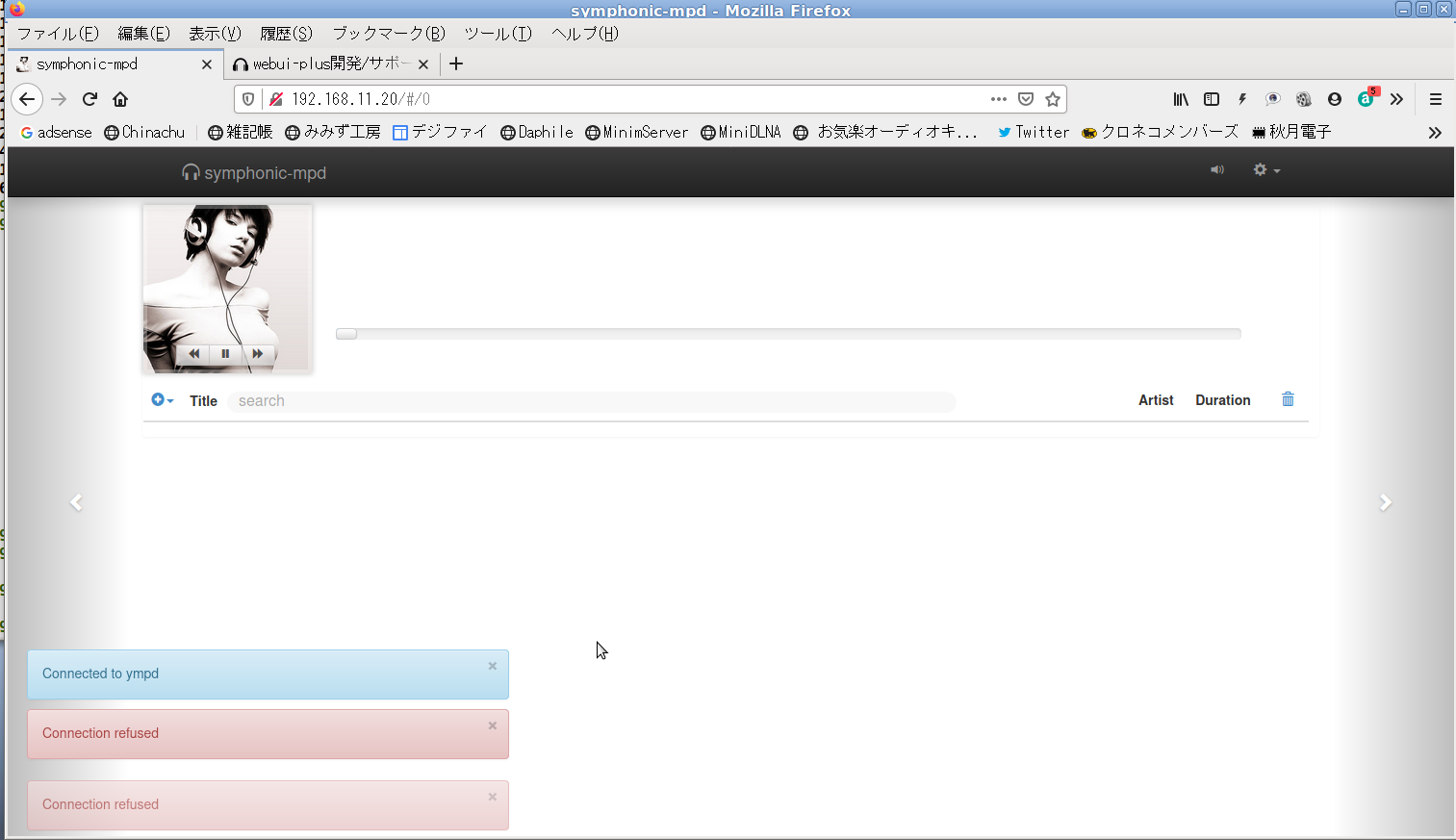Pause playback using pause button
Screen dimensions: 1456x840
pos(225,354)
